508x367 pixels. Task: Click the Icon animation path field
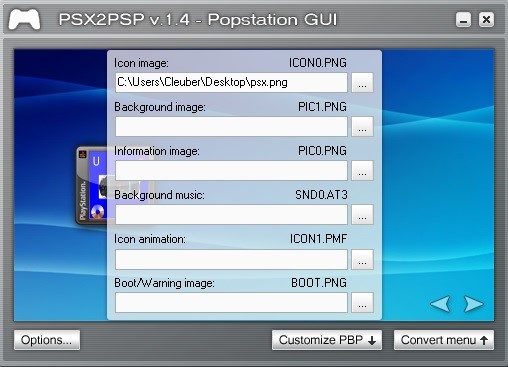coord(231,259)
